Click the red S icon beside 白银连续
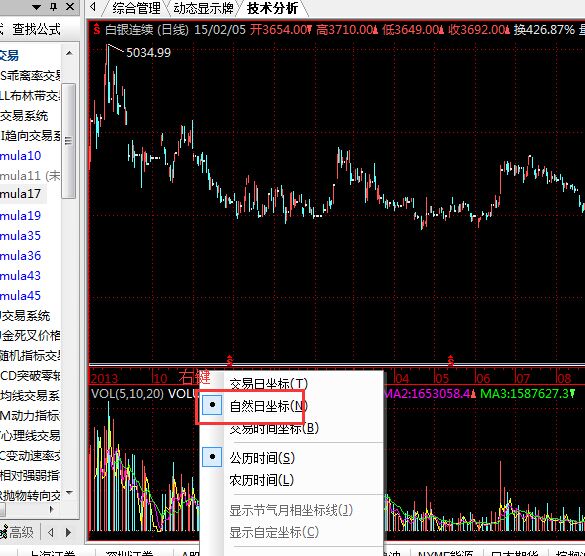 [x=97, y=29]
